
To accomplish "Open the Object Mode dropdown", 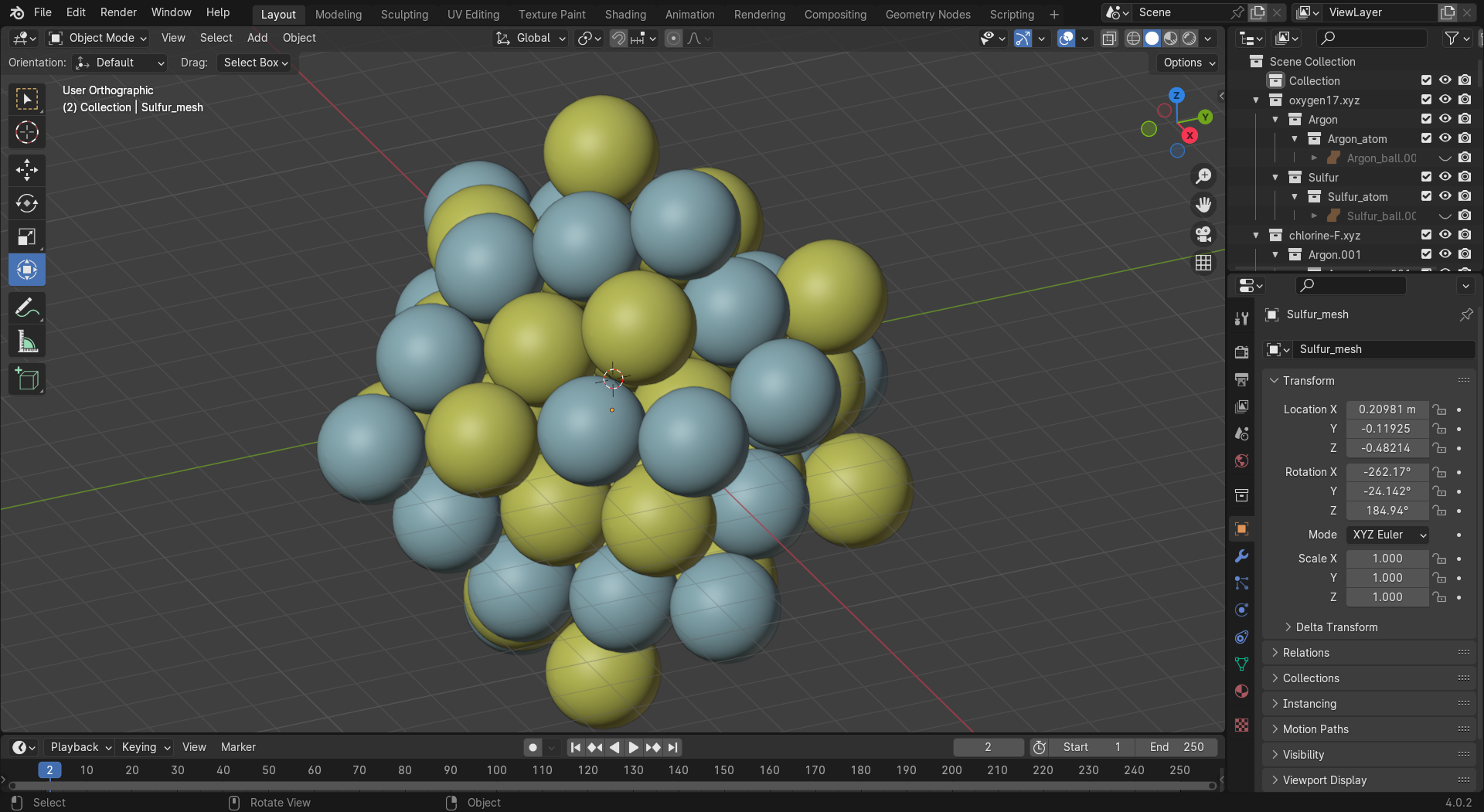I will click(x=97, y=38).
